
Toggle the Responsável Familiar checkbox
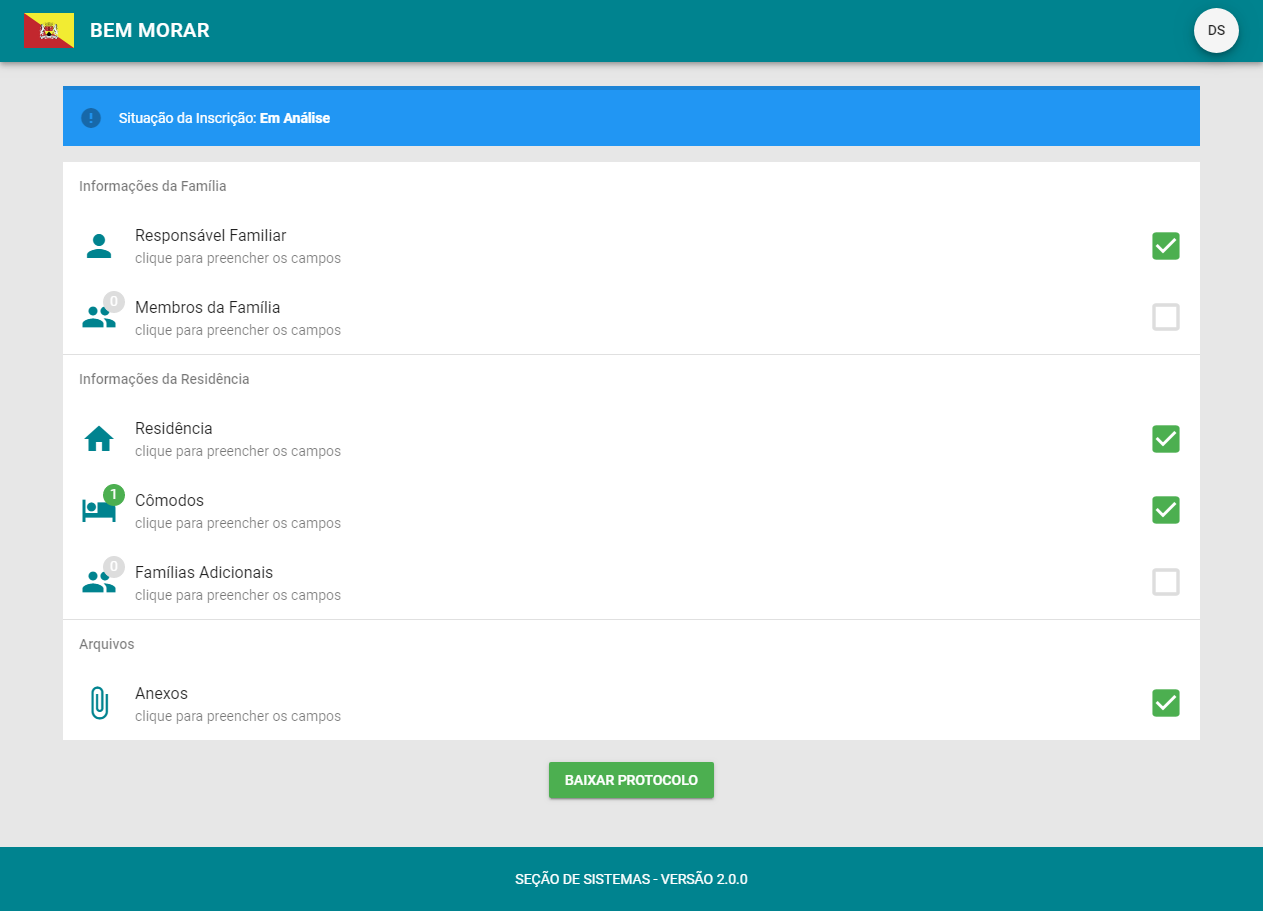pos(1165,246)
